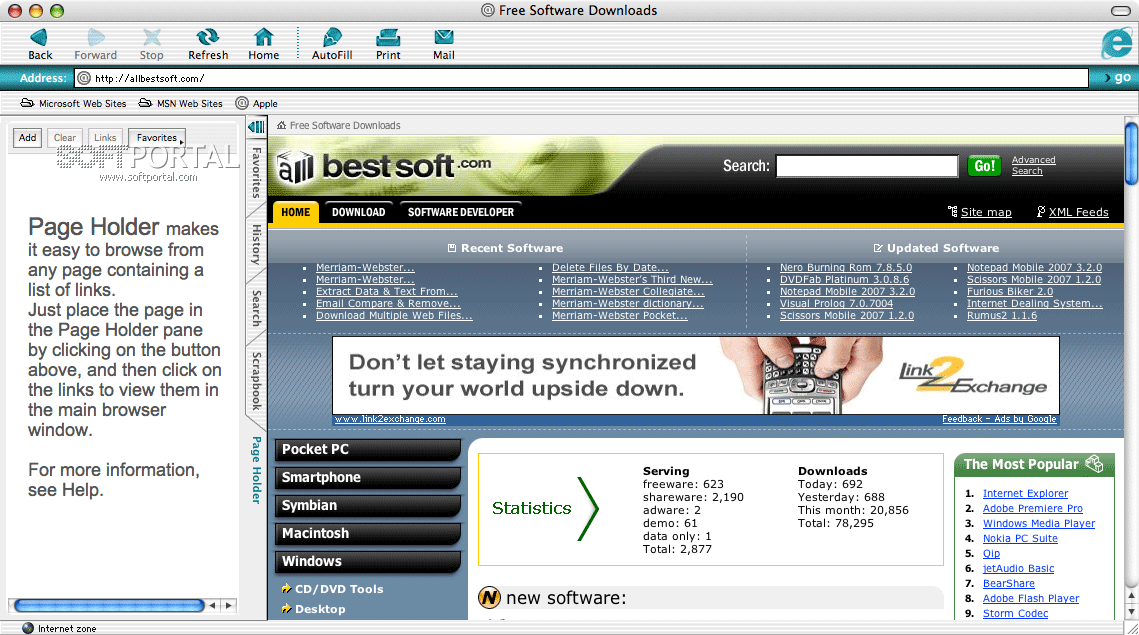Image resolution: width=1139 pixels, height=635 pixels.
Task: Open the Advanced Search link
Action: (x=1033, y=166)
